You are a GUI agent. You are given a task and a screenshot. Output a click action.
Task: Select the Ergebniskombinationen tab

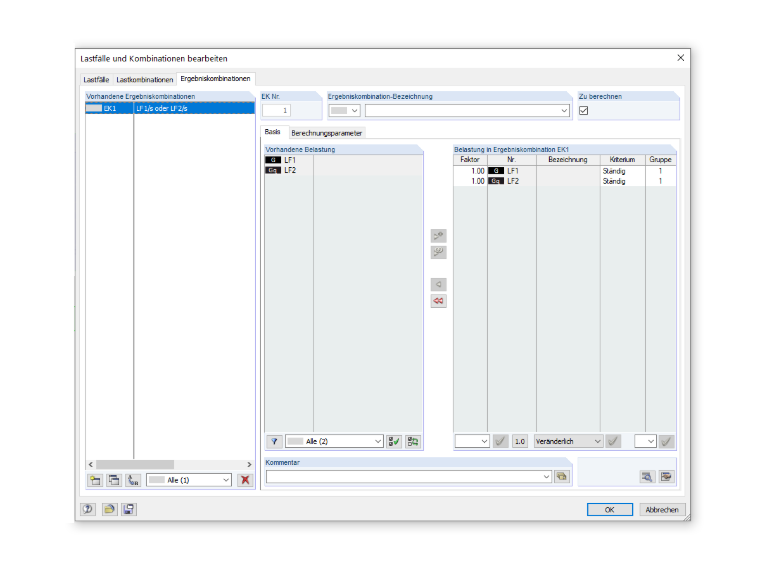(x=216, y=79)
